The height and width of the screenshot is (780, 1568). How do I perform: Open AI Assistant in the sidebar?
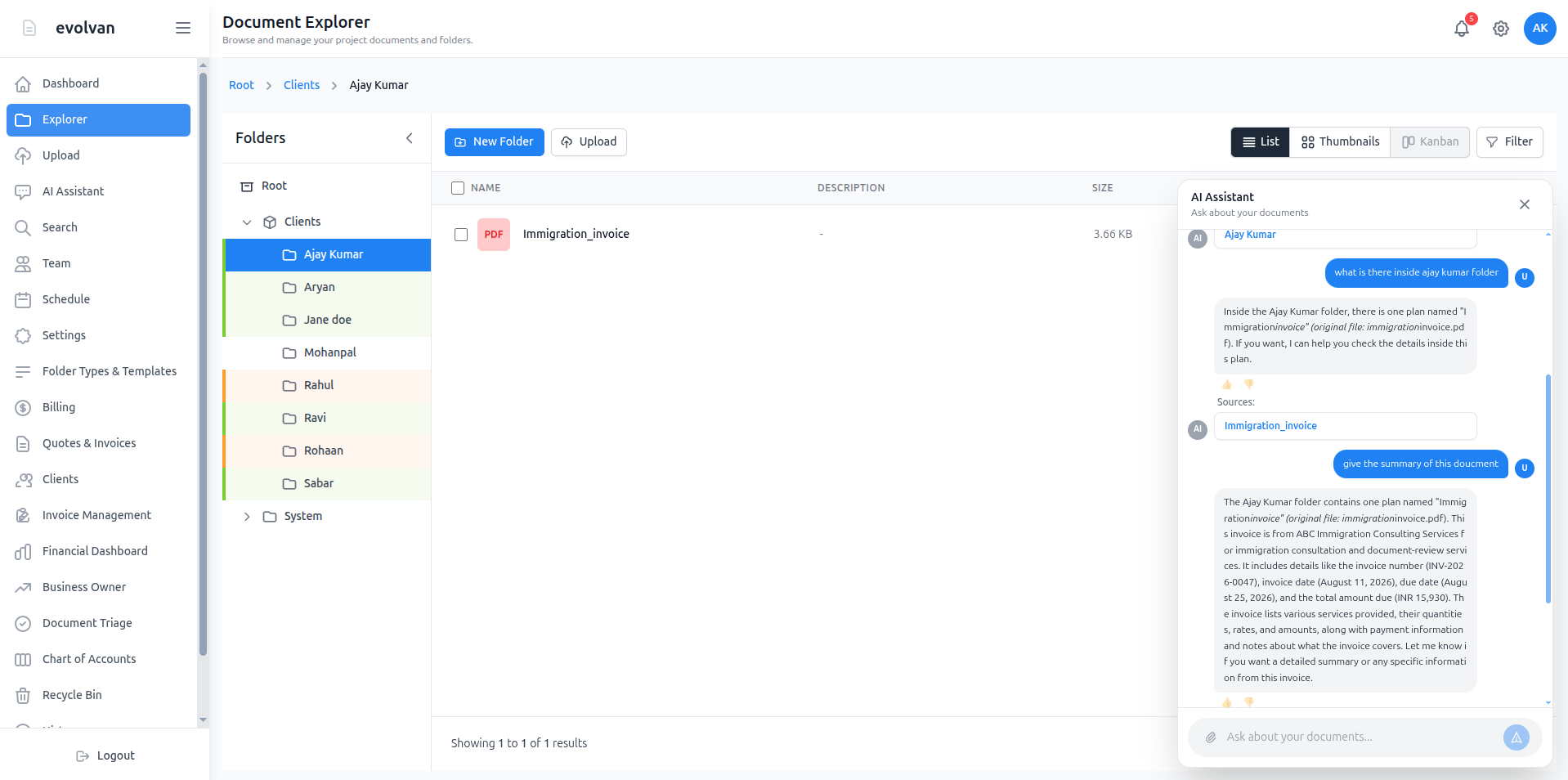98,191
